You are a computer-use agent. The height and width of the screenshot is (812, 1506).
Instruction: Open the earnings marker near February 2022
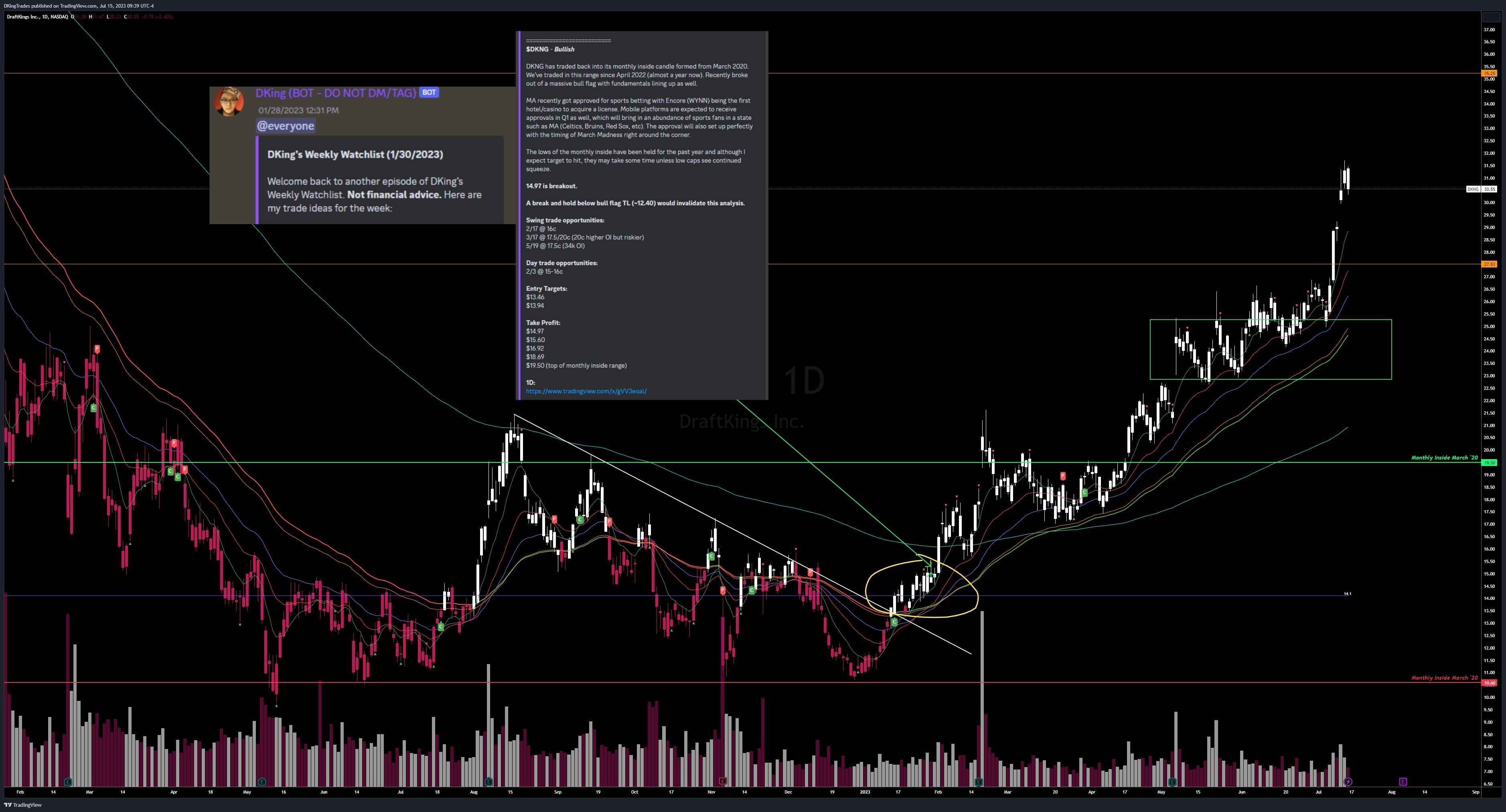[x=69, y=781]
